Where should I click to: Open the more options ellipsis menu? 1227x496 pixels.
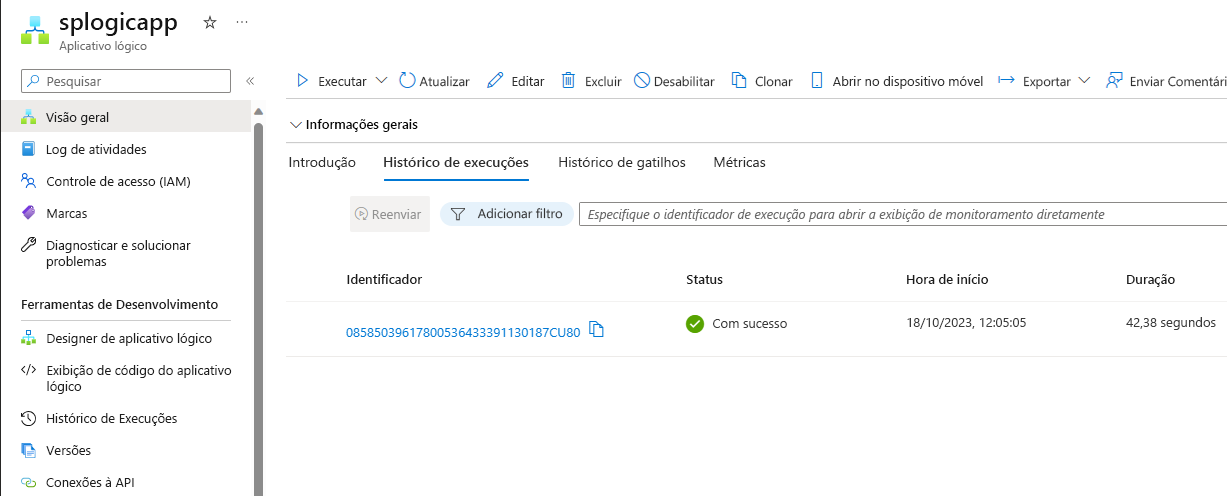[x=242, y=22]
